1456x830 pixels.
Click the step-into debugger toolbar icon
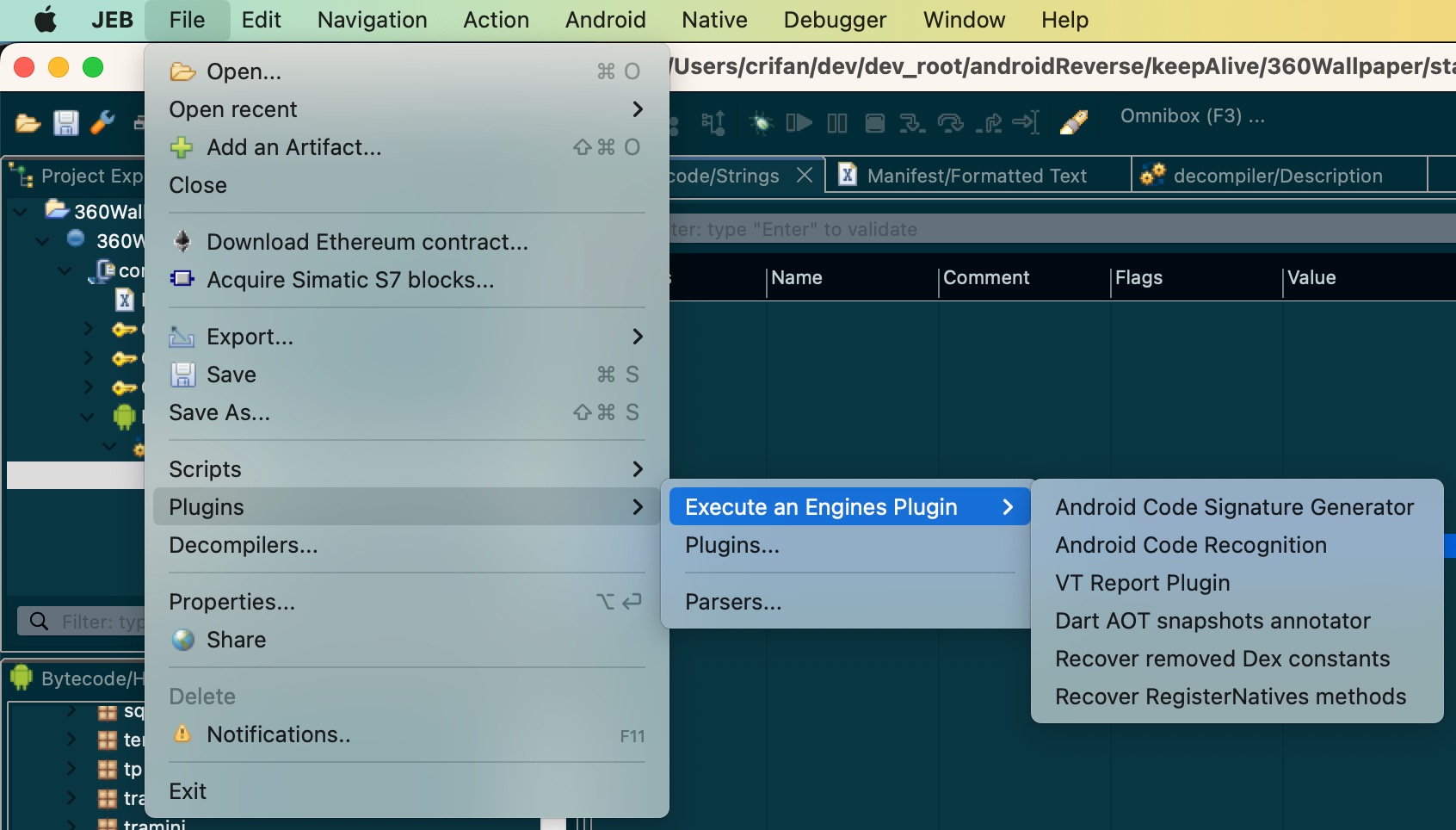click(x=911, y=123)
